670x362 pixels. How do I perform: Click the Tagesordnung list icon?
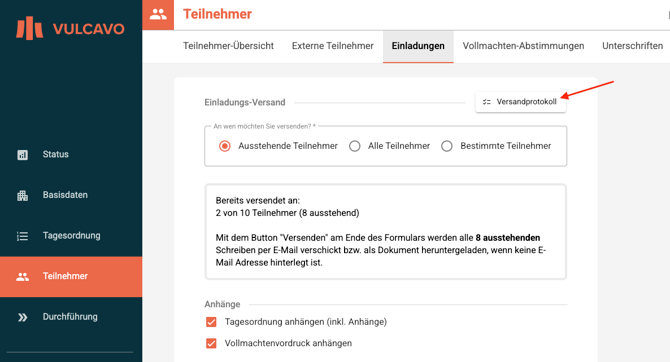(x=23, y=236)
